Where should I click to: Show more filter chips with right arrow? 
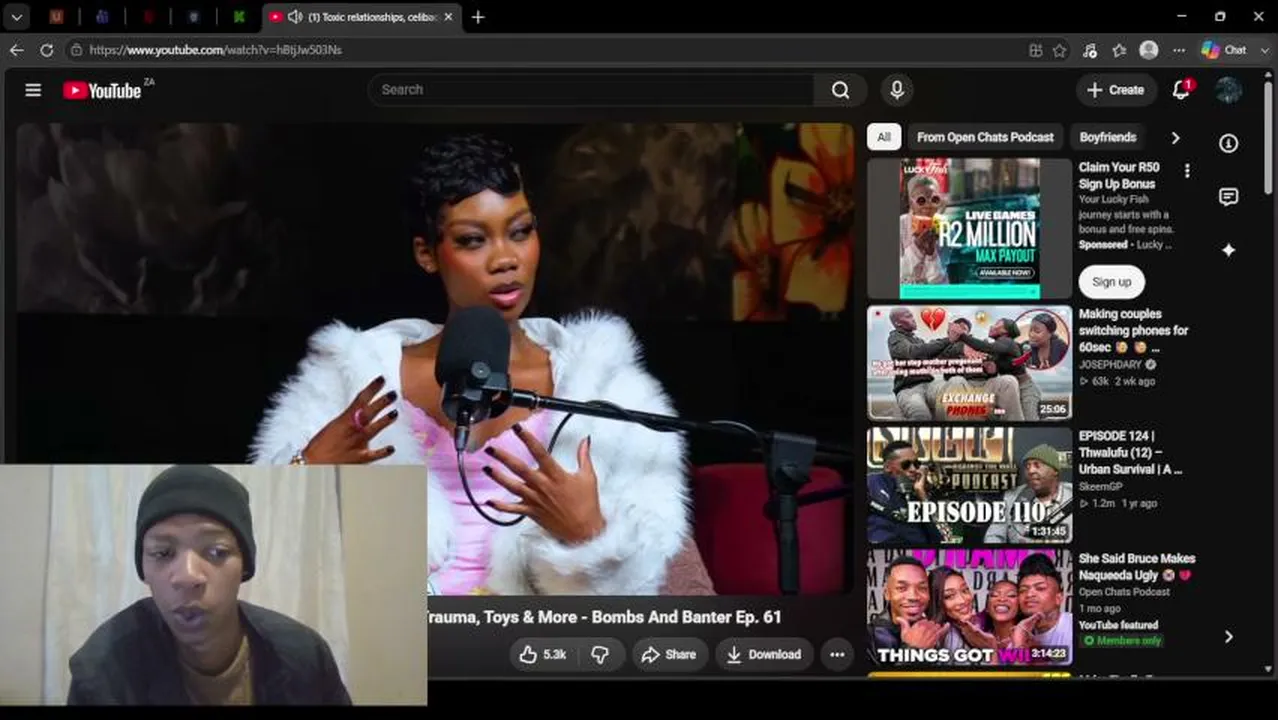[x=1175, y=138]
